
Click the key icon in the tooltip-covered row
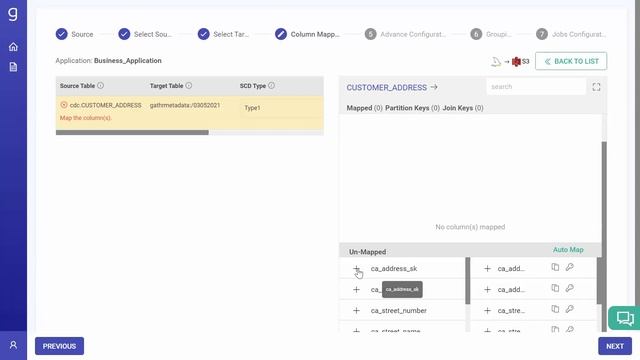click(x=570, y=288)
